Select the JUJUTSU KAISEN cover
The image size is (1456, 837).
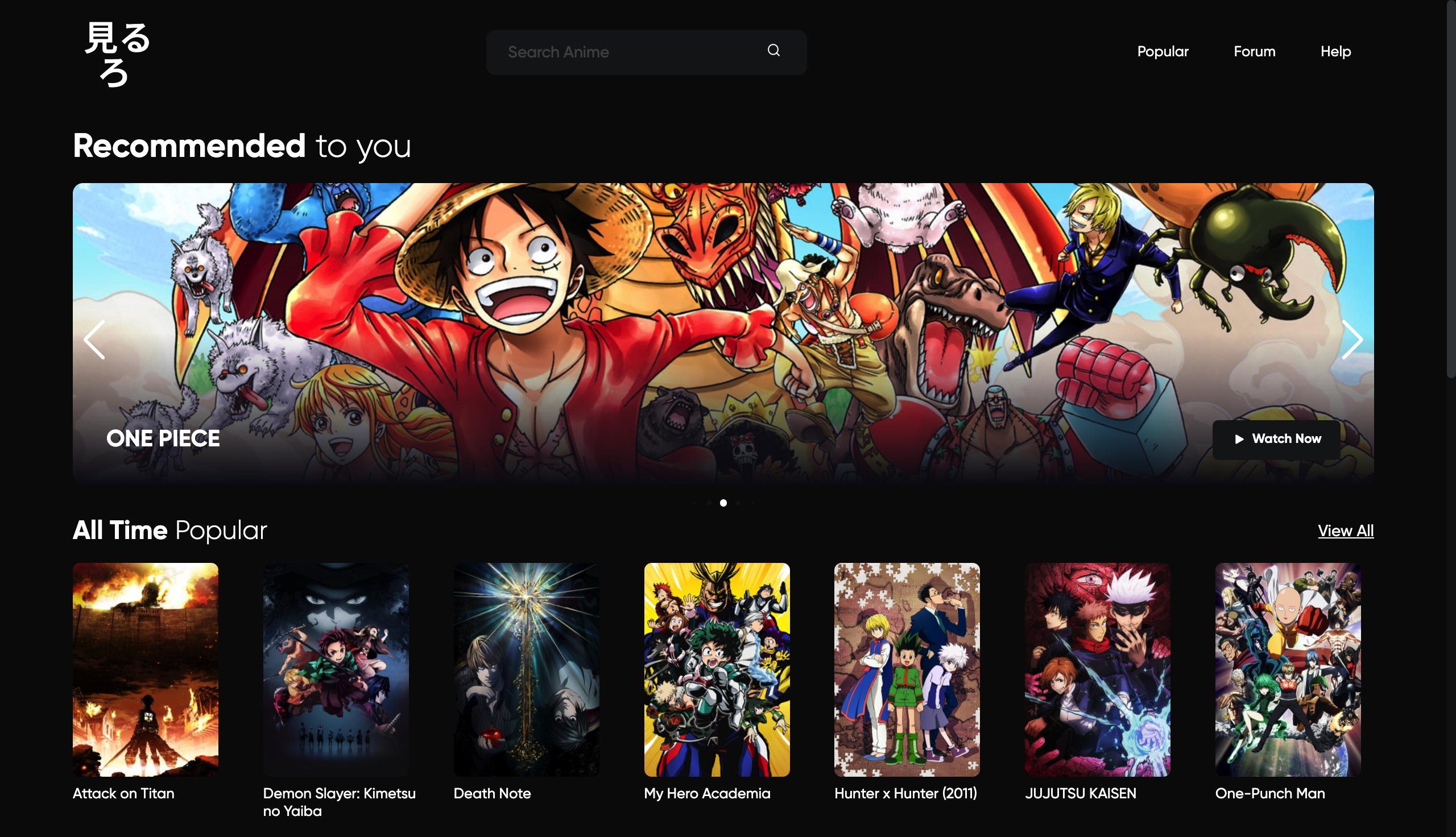[1097, 669]
